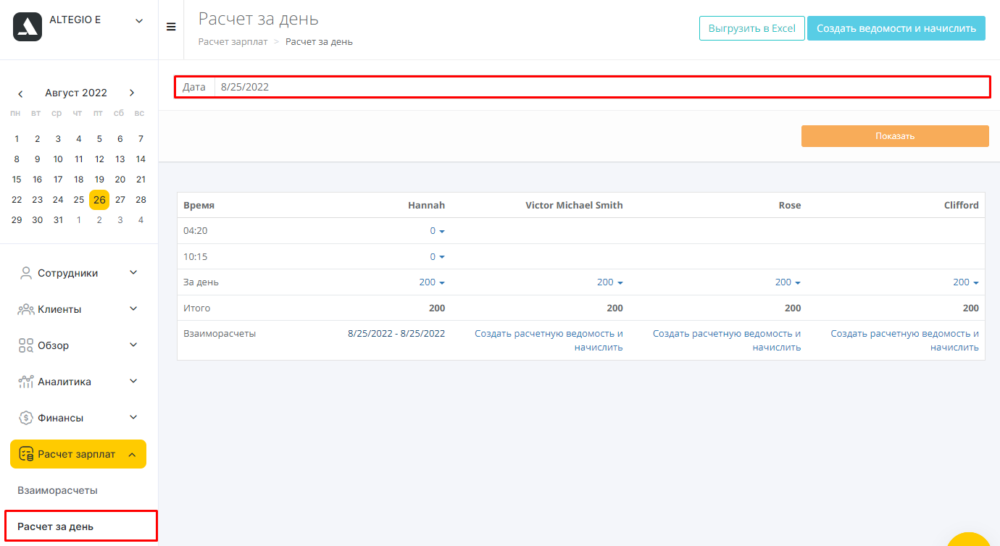Click Расчет за день breadcrumb text
This screenshot has height=546, width=1000.
319,41
